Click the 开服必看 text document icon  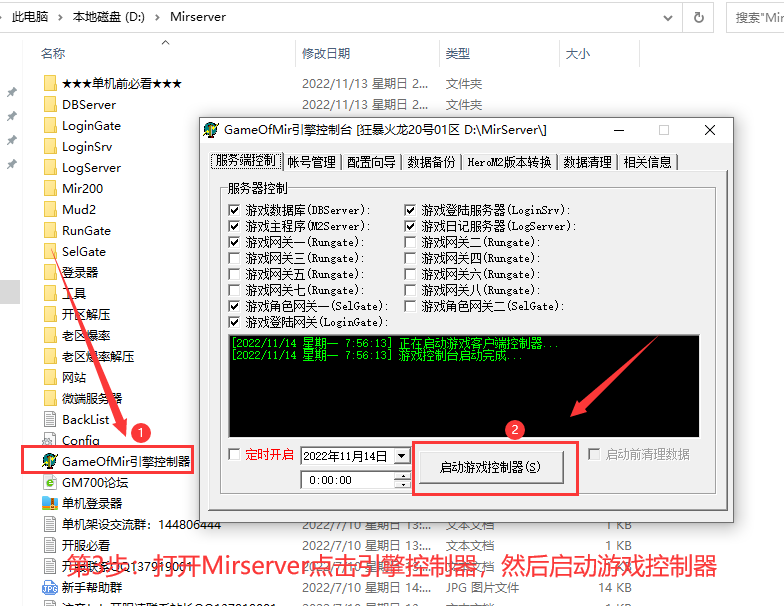click(x=50, y=545)
